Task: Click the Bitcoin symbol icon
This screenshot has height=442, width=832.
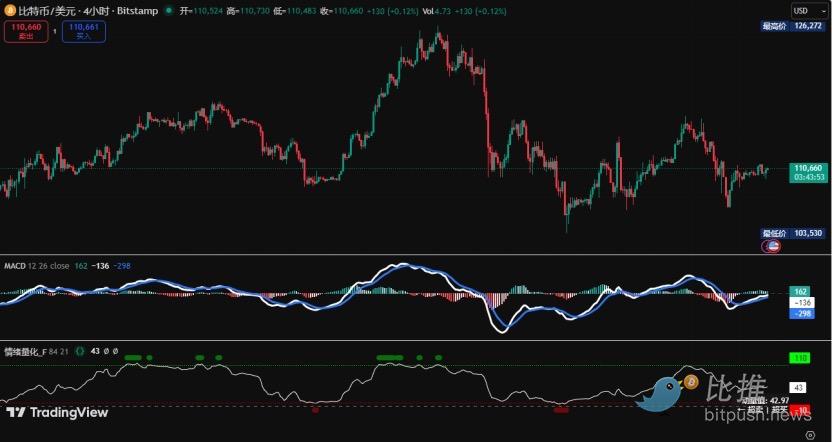Action: [10, 11]
